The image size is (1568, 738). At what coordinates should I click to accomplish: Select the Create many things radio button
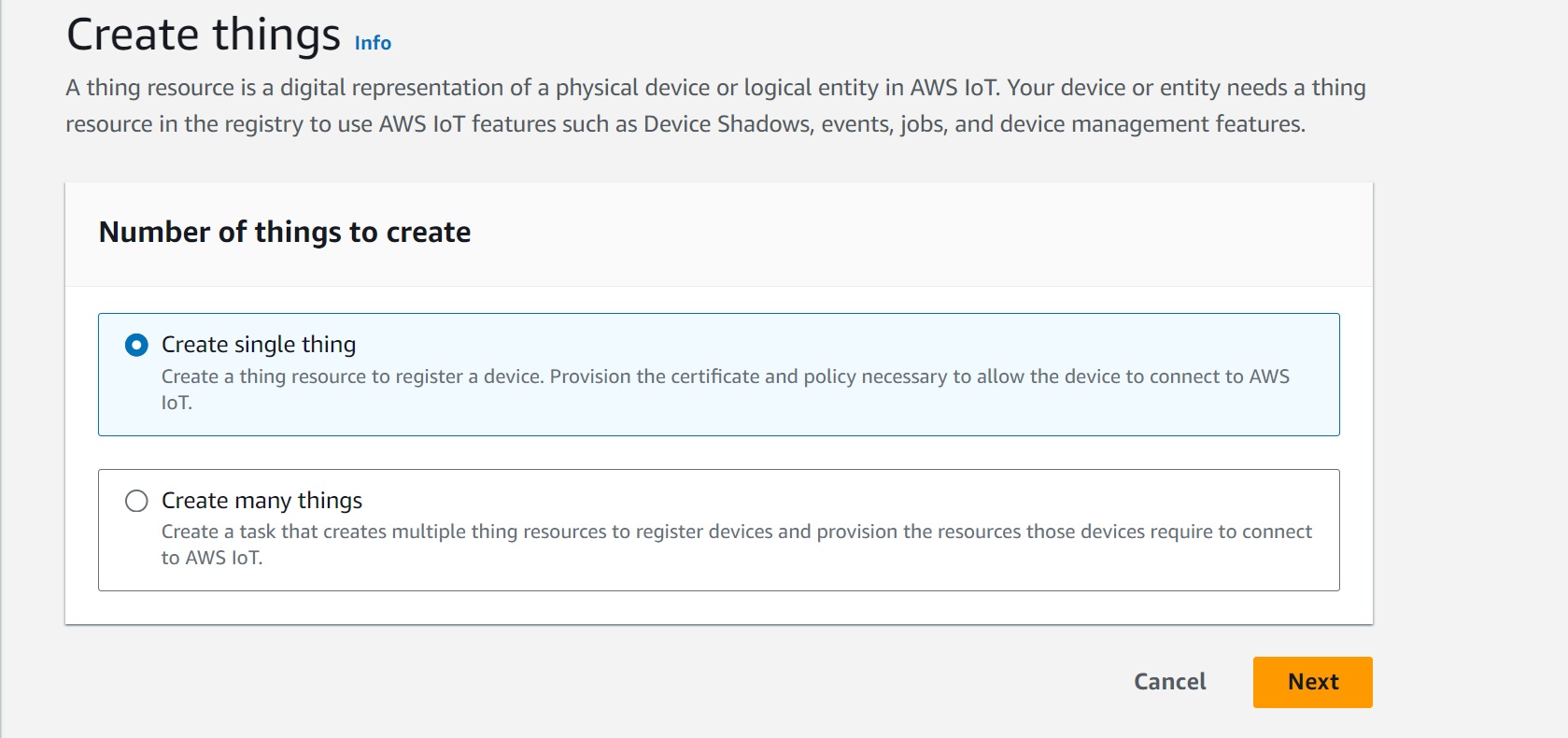point(136,501)
